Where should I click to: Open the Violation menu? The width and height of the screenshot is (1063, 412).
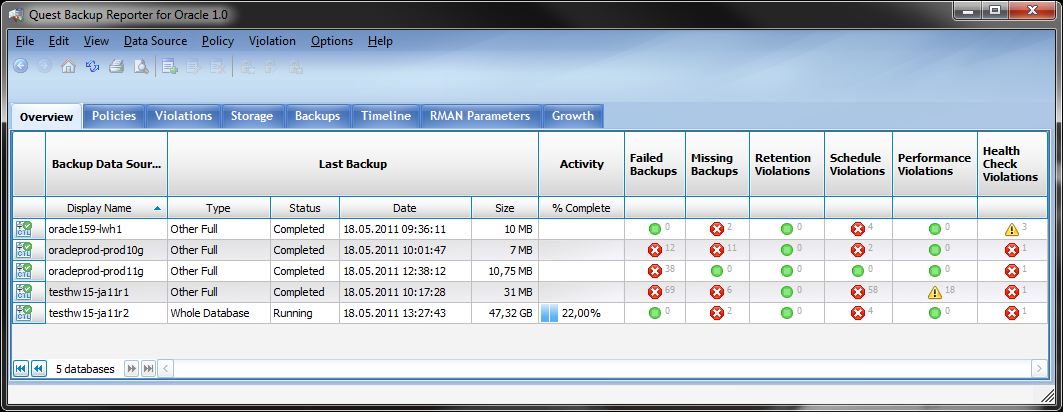pos(273,41)
